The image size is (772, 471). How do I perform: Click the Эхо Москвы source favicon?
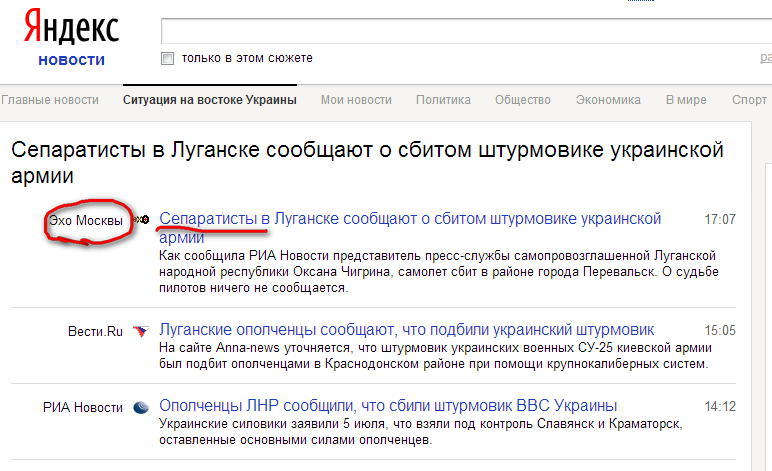(142, 220)
